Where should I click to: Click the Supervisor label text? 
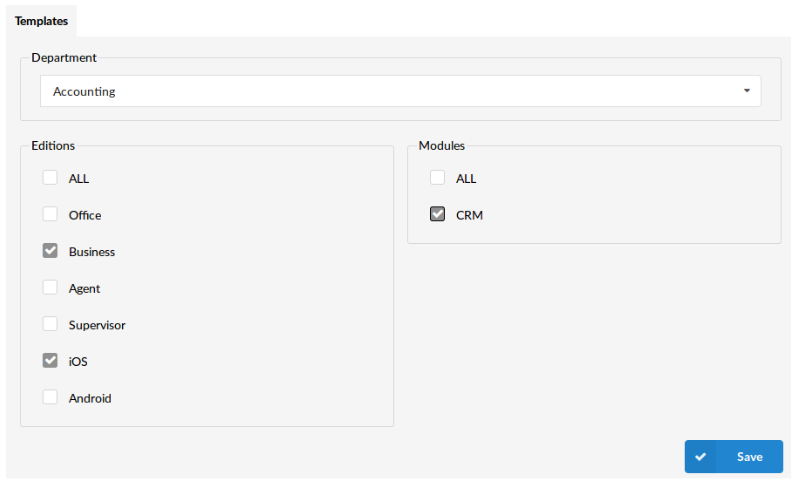(97, 325)
